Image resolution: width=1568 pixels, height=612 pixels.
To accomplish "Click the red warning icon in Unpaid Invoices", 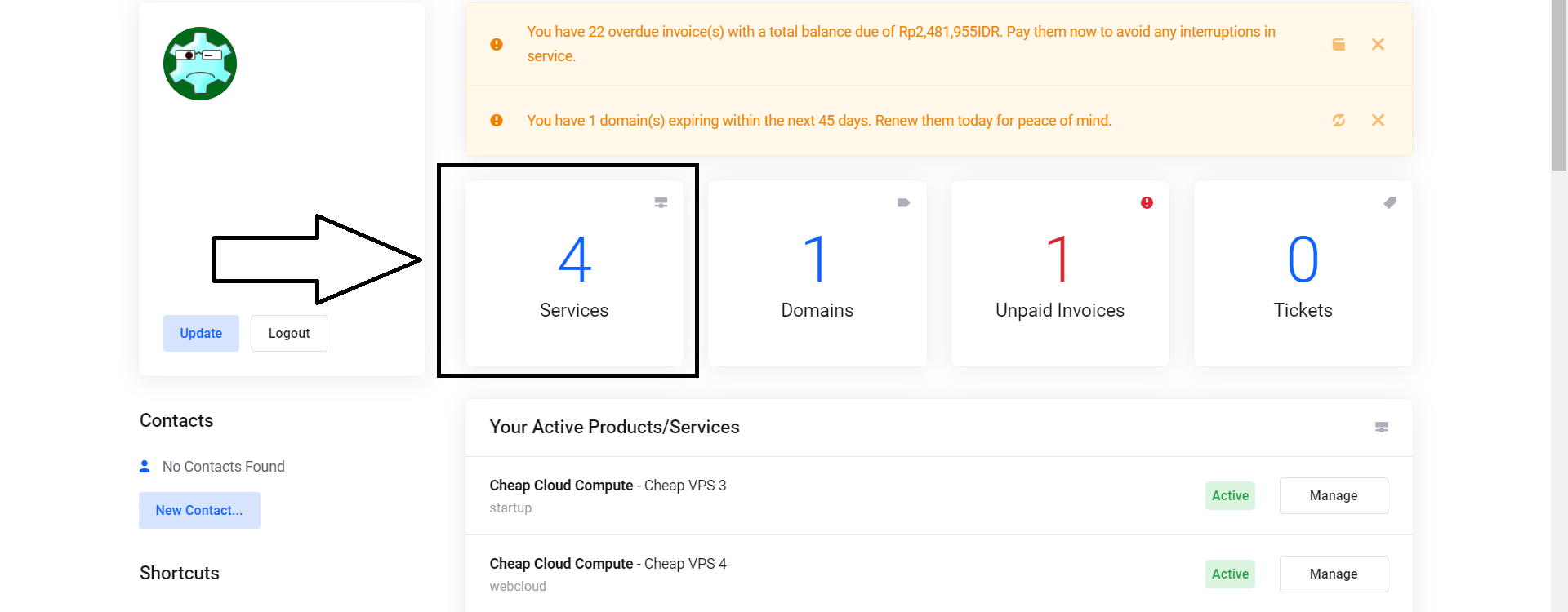I will click(1147, 202).
